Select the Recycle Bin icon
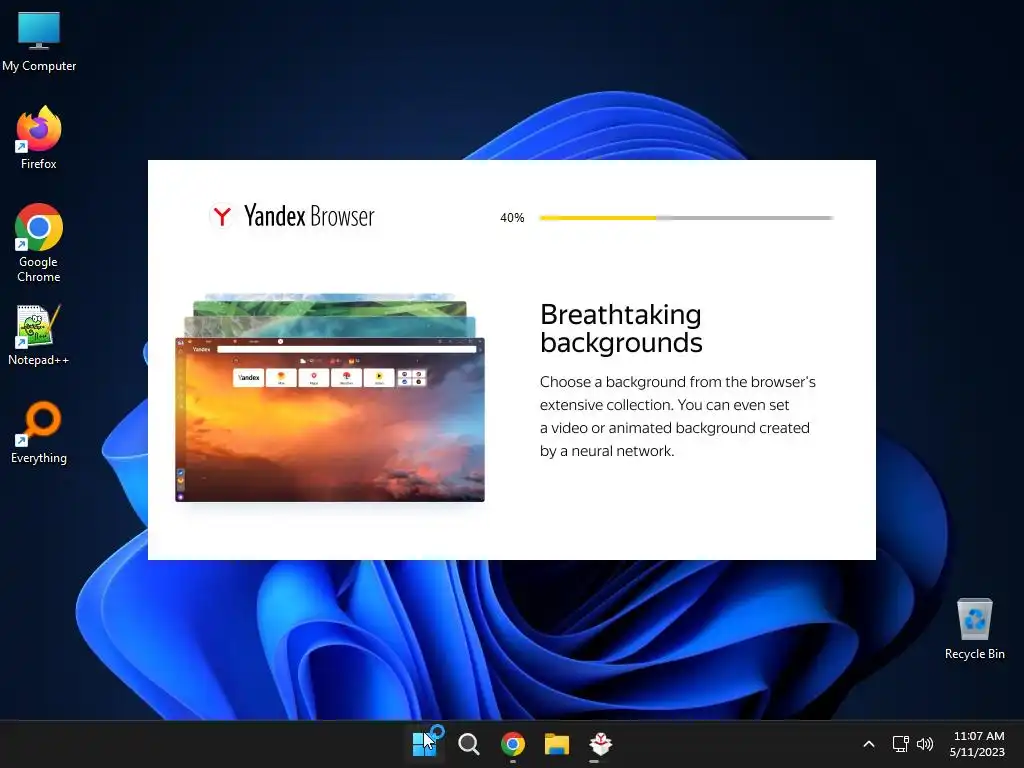 point(974,628)
